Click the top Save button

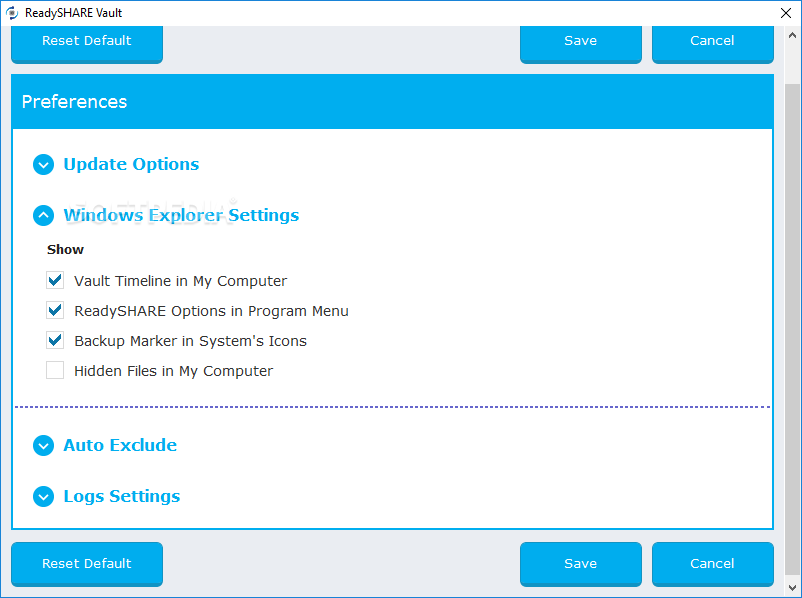pos(581,43)
